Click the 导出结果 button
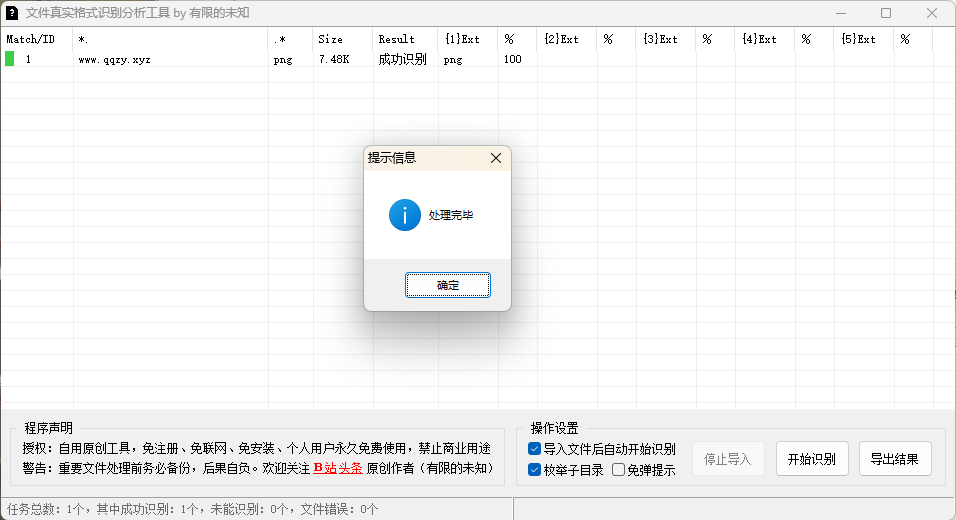The width and height of the screenshot is (956, 520). pyautogui.click(x=895, y=459)
